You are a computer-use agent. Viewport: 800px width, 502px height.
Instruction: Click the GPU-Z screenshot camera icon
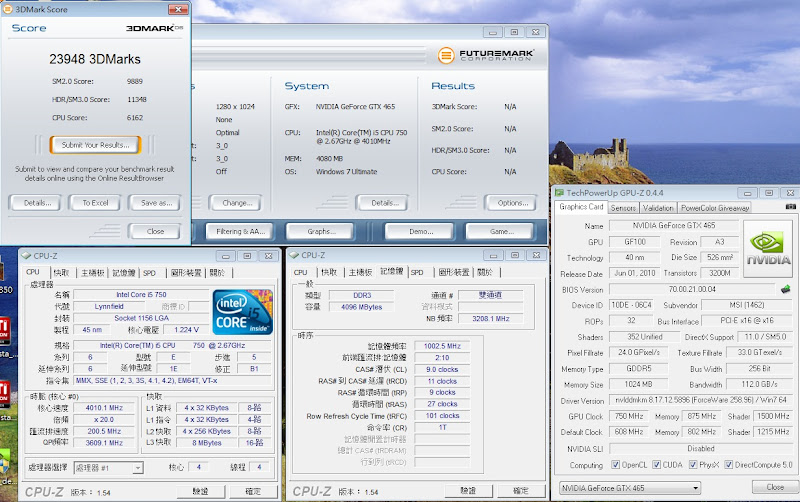(790, 207)
